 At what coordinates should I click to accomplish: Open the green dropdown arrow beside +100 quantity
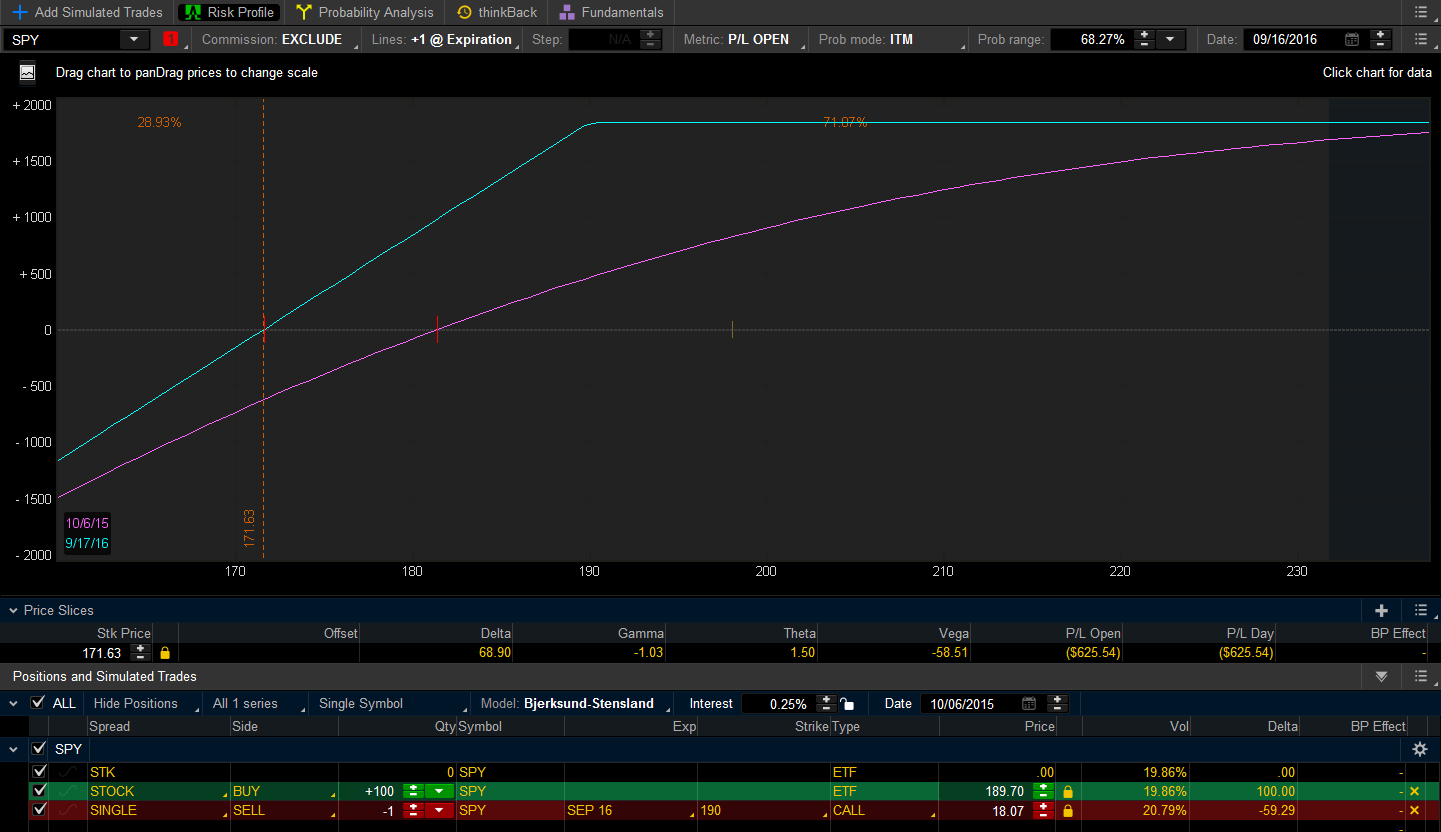tap(439, 791)
